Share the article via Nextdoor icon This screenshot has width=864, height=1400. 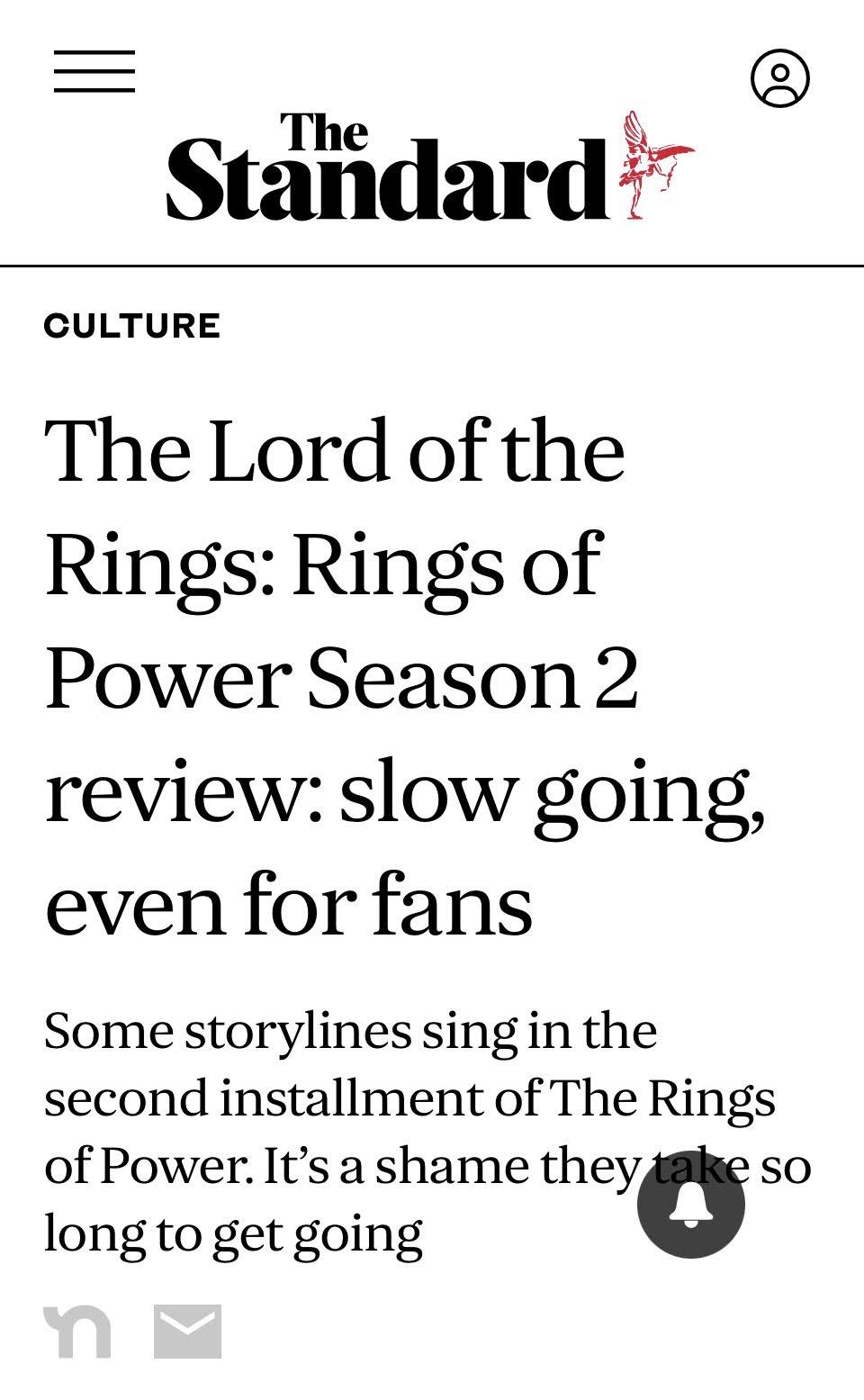[x=77, y=1331]
